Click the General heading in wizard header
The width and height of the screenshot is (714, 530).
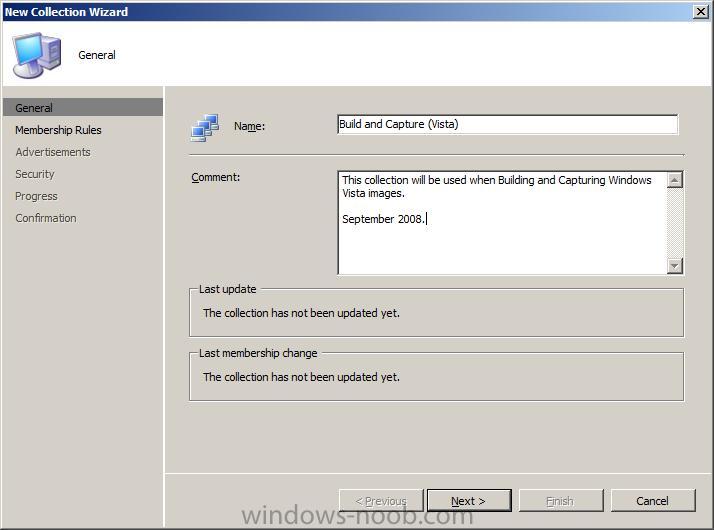[97, 55]
